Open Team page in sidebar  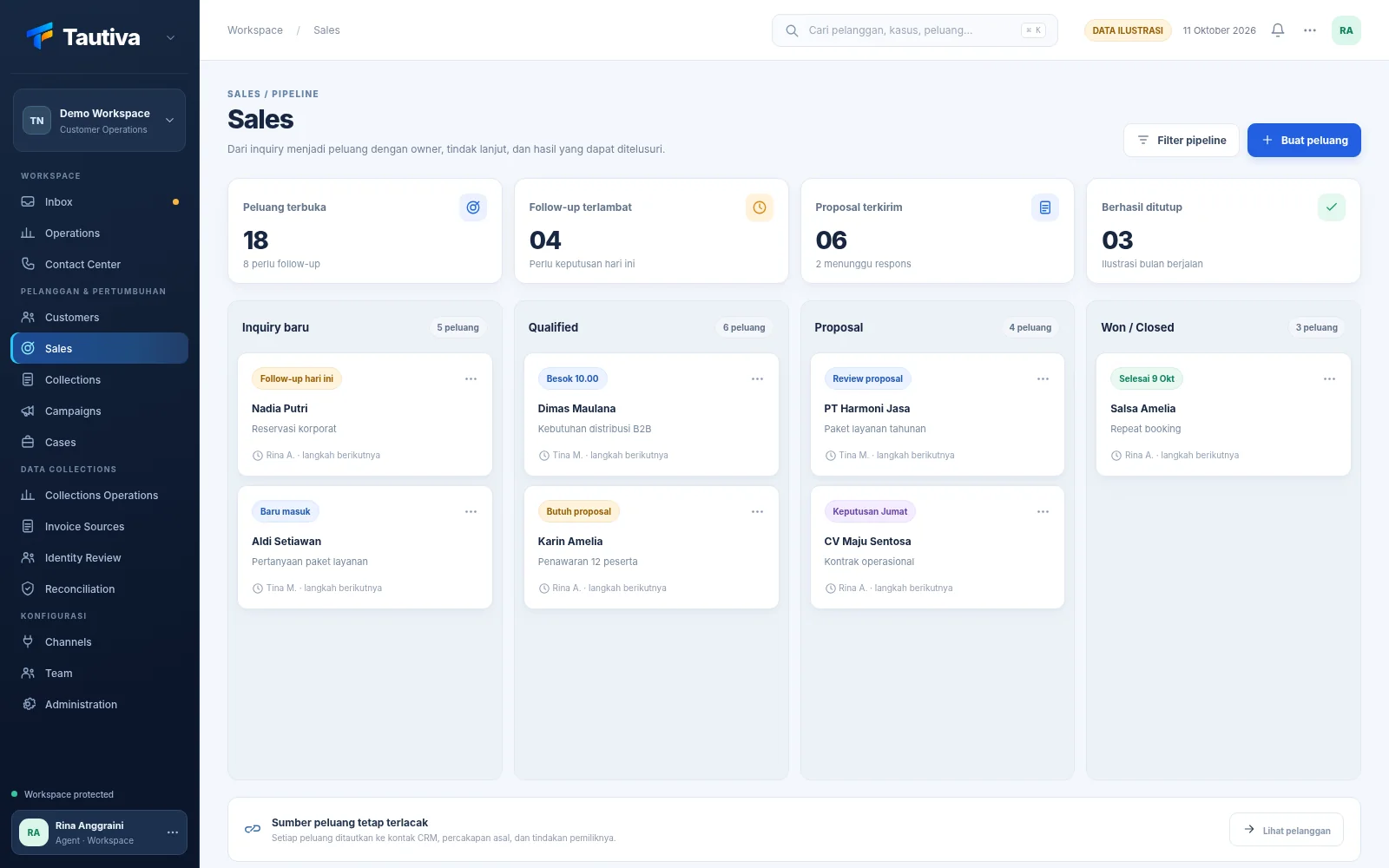pos(99,674)
